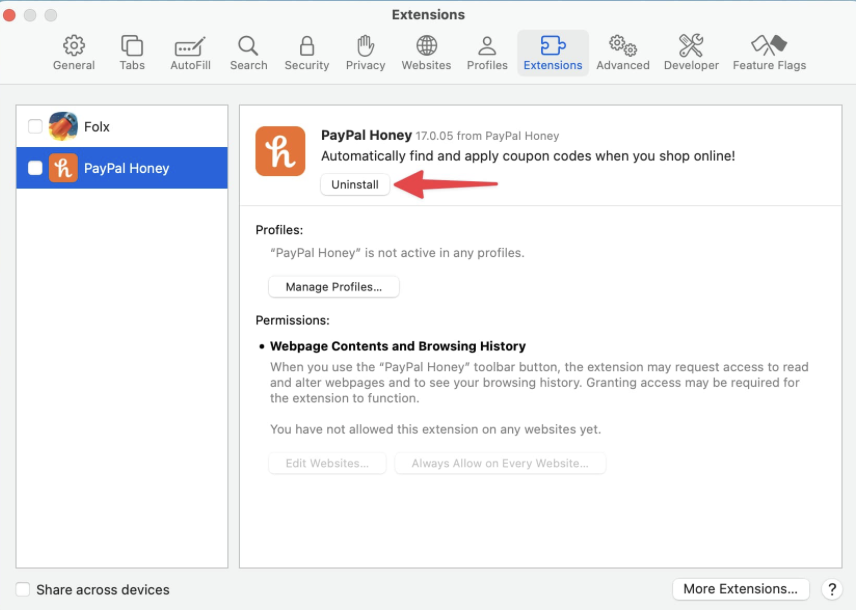Image resolution: width=856 pixels, height=610 pixels.
Task: Click the Permissions: section label
Action: pyautogui.click(x=293, y=320)
